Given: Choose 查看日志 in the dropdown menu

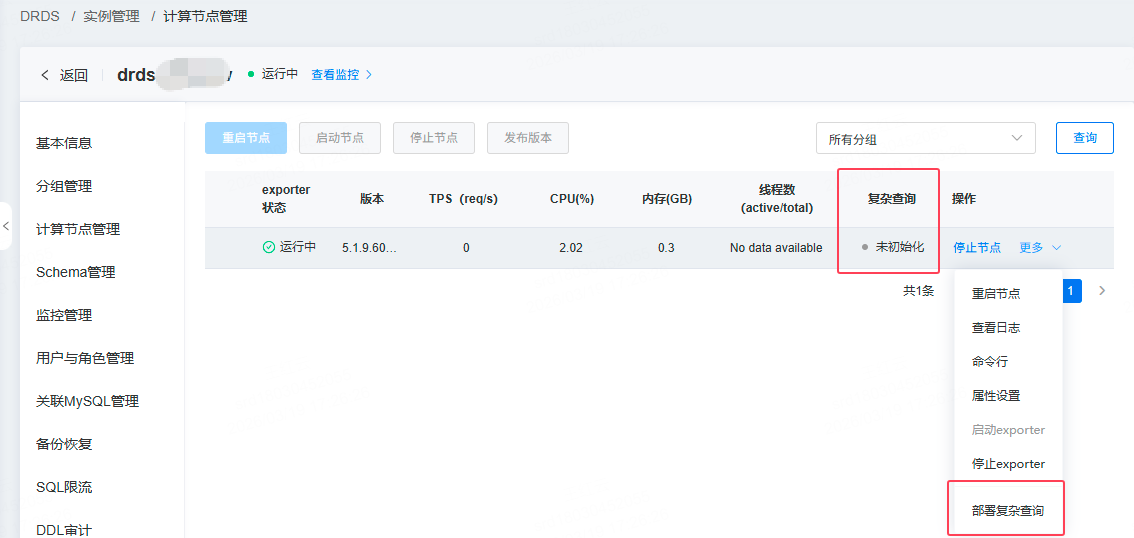Looking at the screenshot, I should click(x=996, y=327).
